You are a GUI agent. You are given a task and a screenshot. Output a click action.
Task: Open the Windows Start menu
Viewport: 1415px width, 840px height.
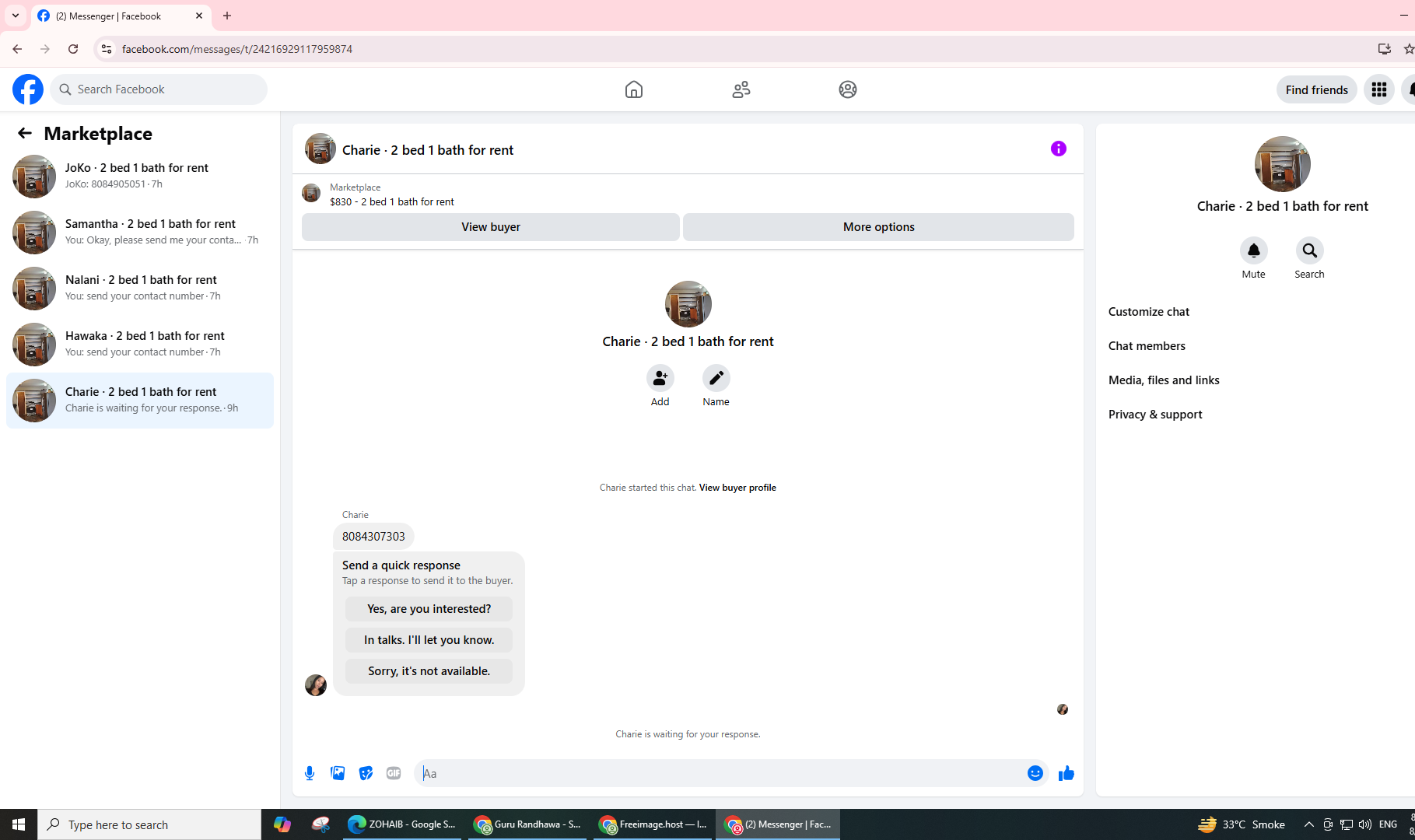point(19,824)
